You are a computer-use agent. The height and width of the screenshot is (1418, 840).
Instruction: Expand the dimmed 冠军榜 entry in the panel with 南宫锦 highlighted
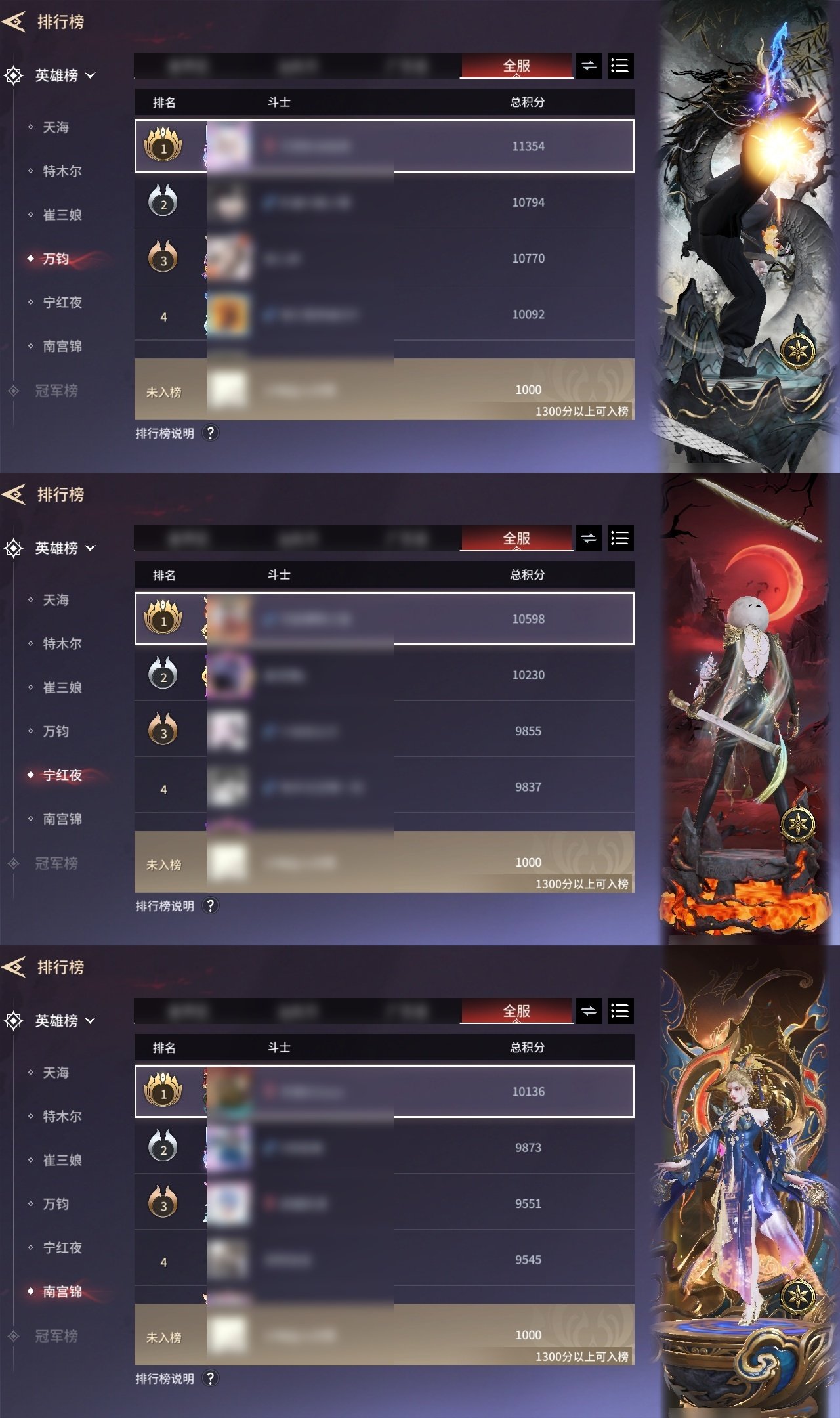pyautogui.click(x=56, y=1336)
